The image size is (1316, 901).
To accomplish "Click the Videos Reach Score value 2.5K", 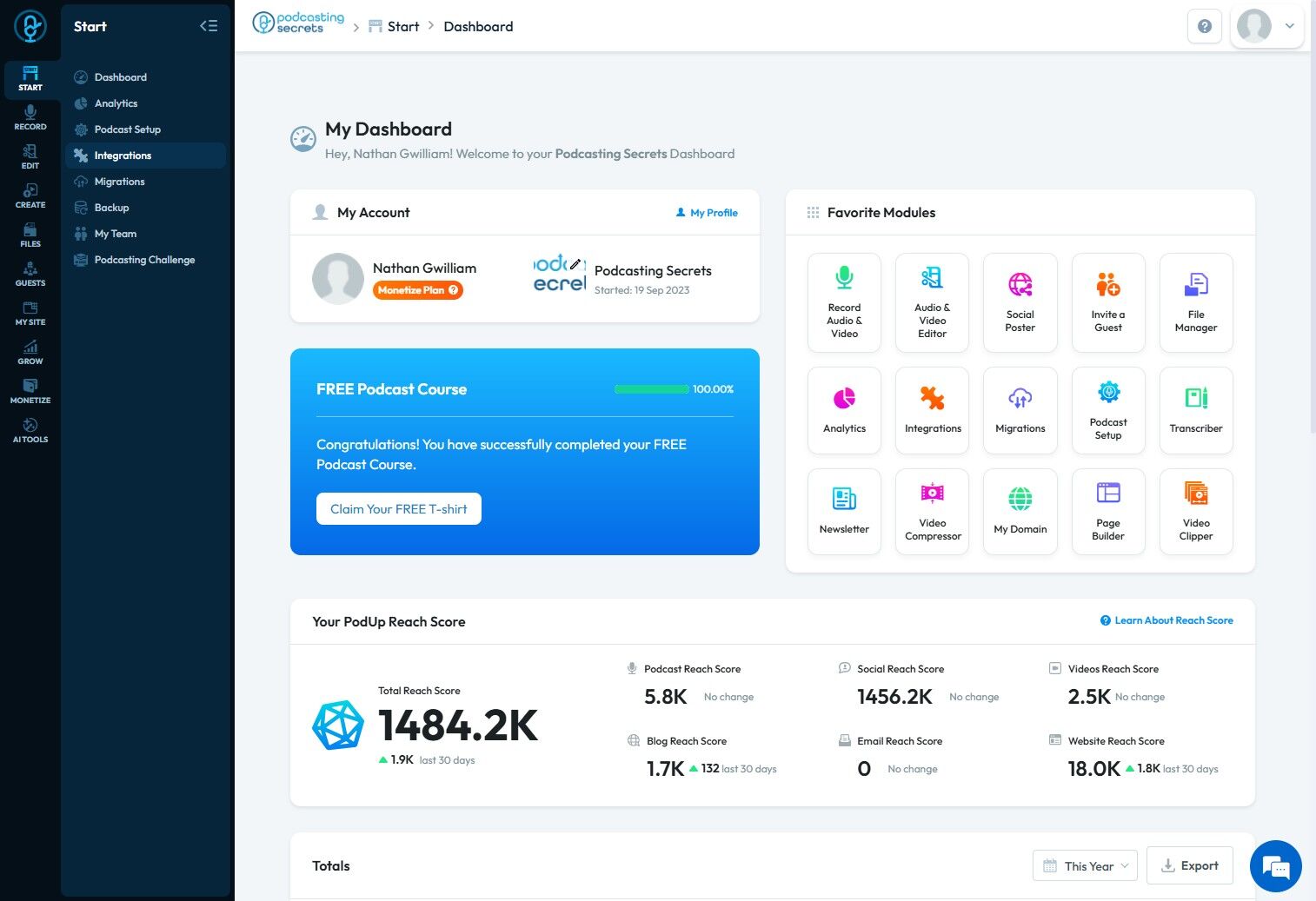I will [x=1090, y=697].
